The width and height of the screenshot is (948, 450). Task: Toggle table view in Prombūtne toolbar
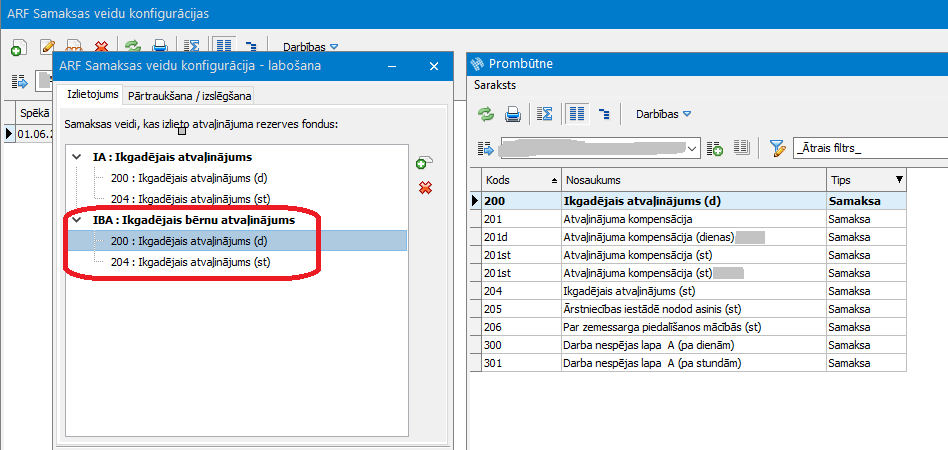(x=577, y=114)
